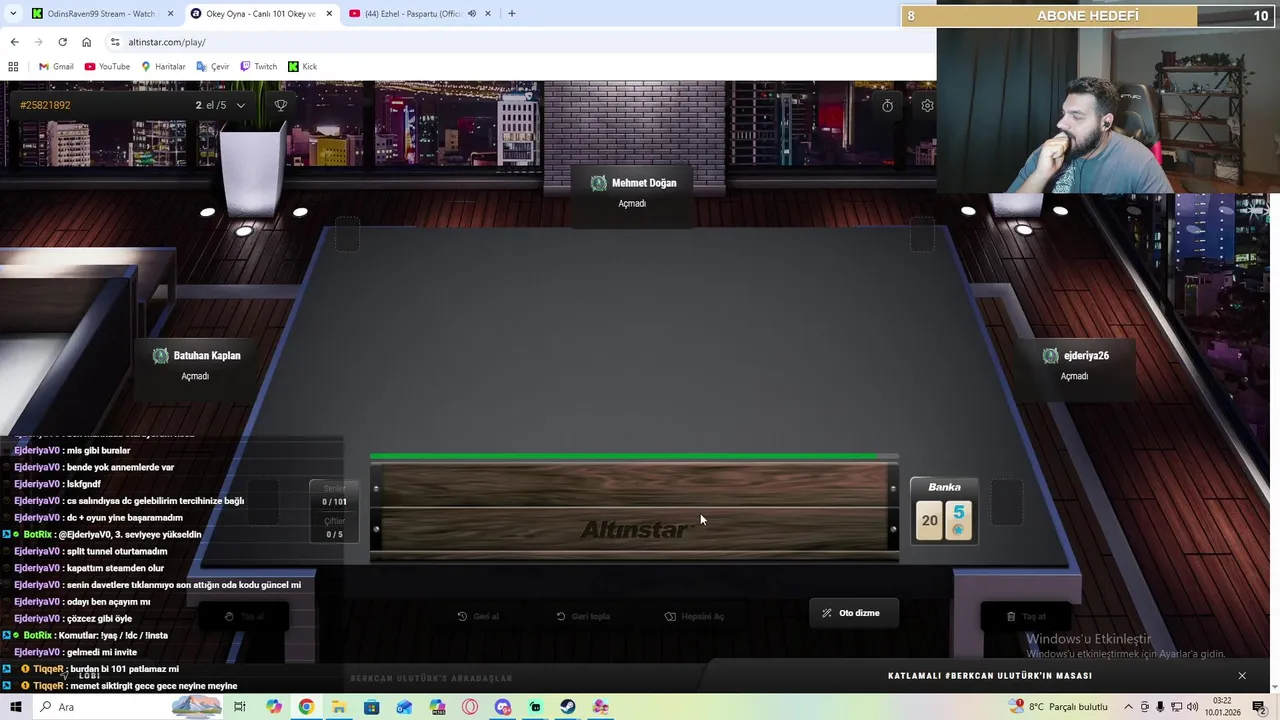Go to browser home page

(86, 42)
